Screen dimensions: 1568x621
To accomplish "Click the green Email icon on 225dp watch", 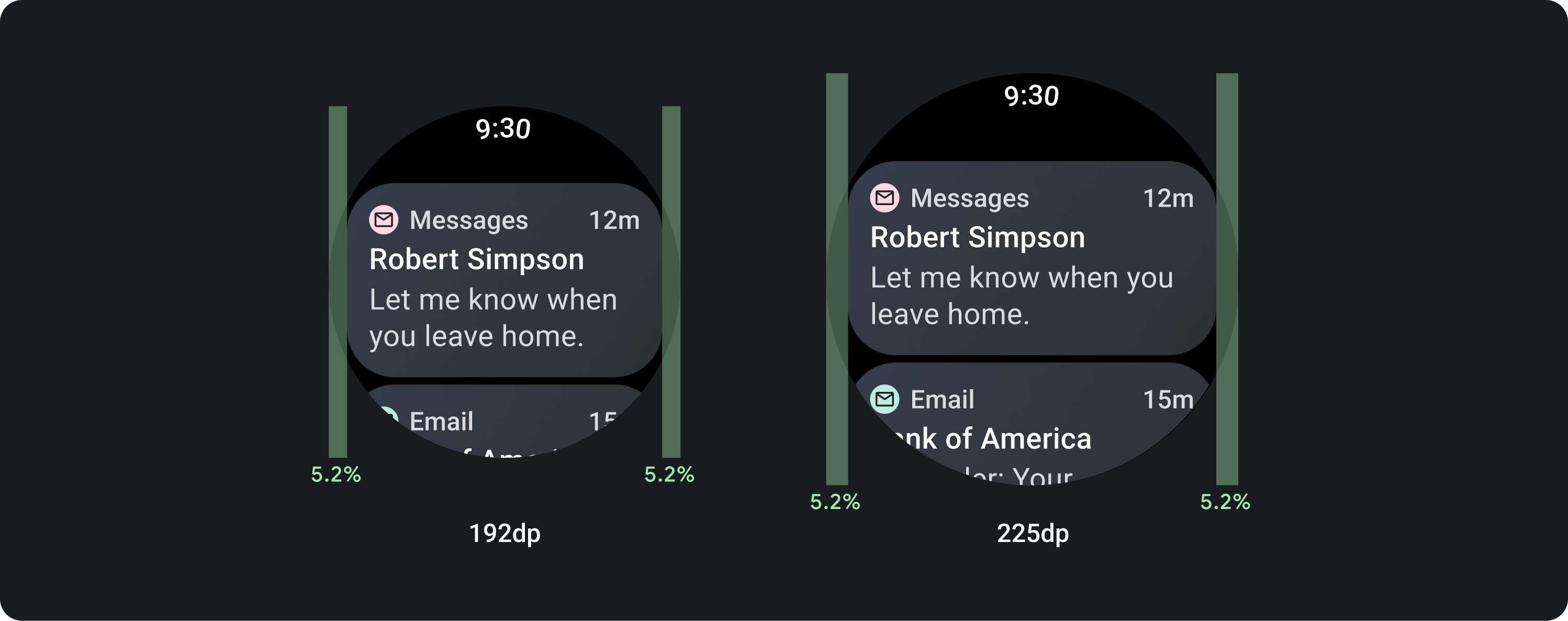I will point(884,399).
